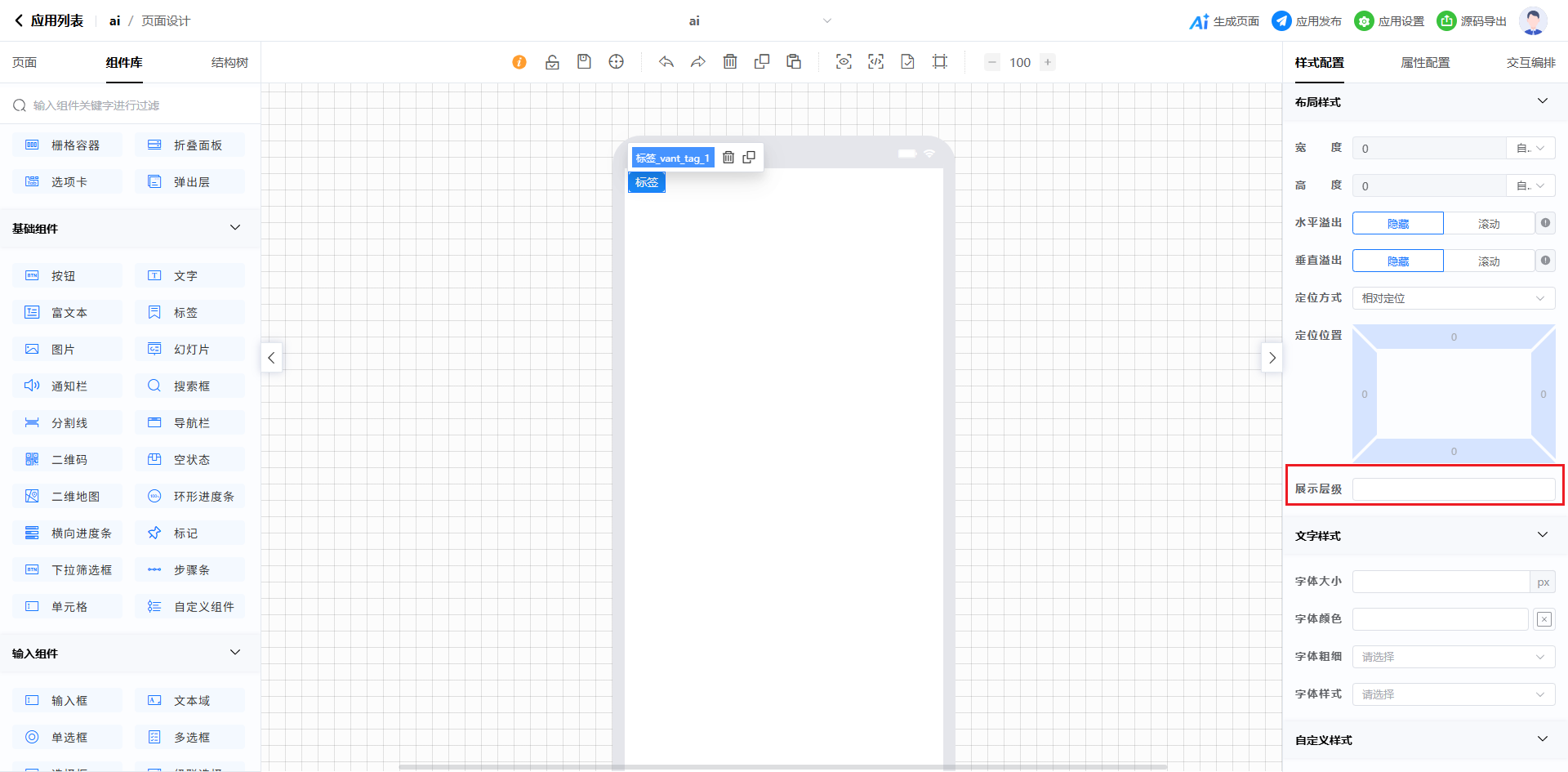Viewport: 1568px width, 772px height.
Task: Select 隐藏 for 水平溢出
Action: [x=1397, y=224]
